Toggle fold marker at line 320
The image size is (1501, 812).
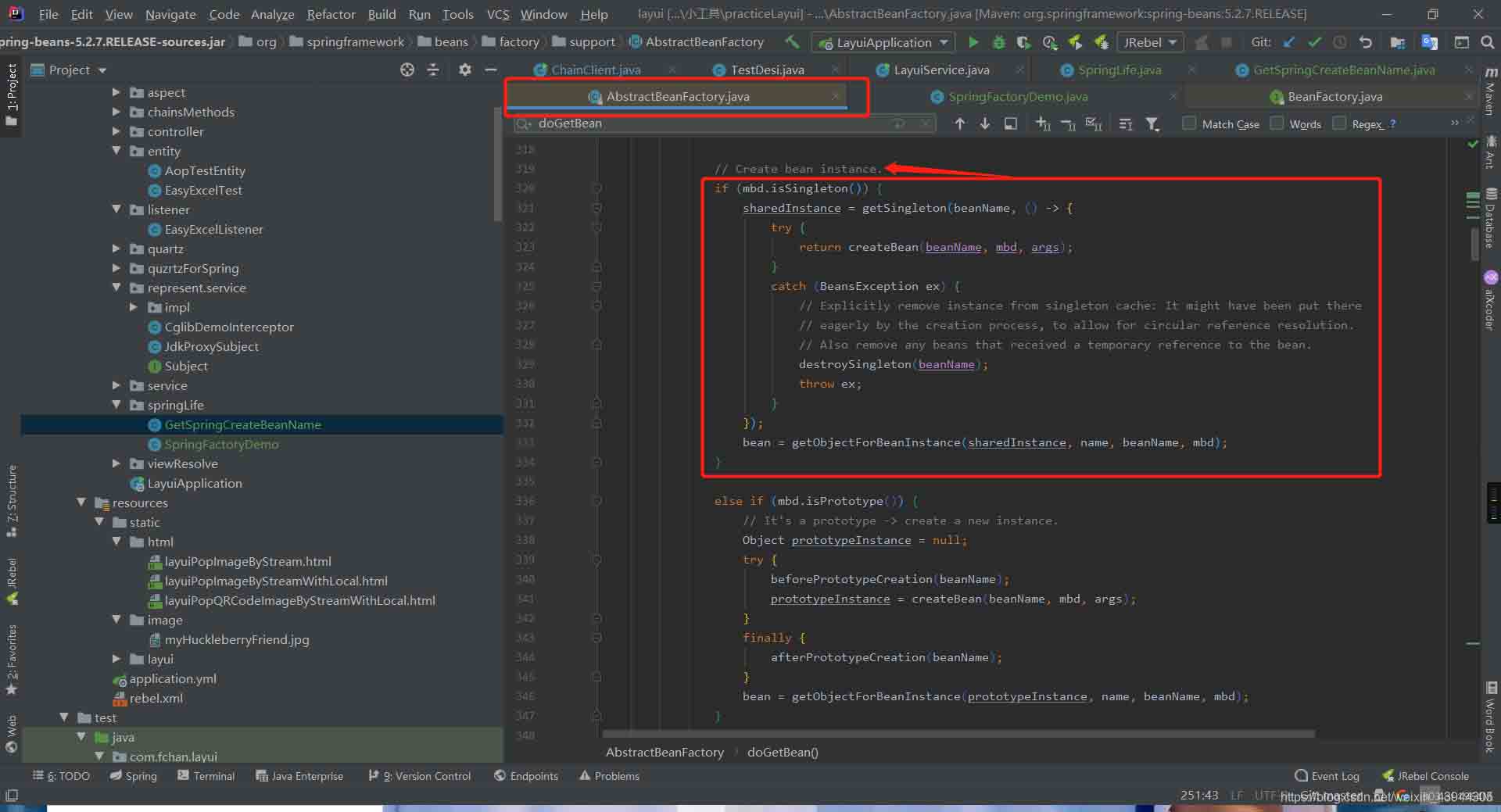pos(596,188)
